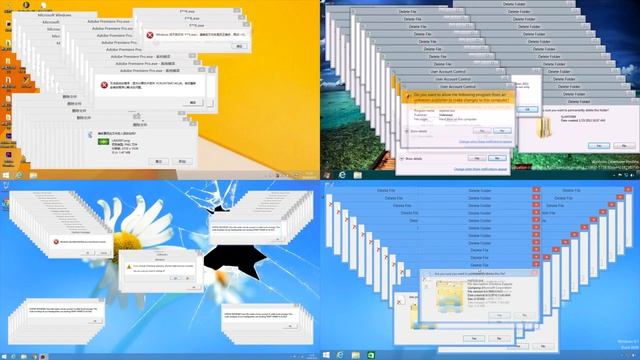640x360 pixels.
Task: Confirm the Adobe Premiere Pro.exe error dialog
Action: pos(193,102)
